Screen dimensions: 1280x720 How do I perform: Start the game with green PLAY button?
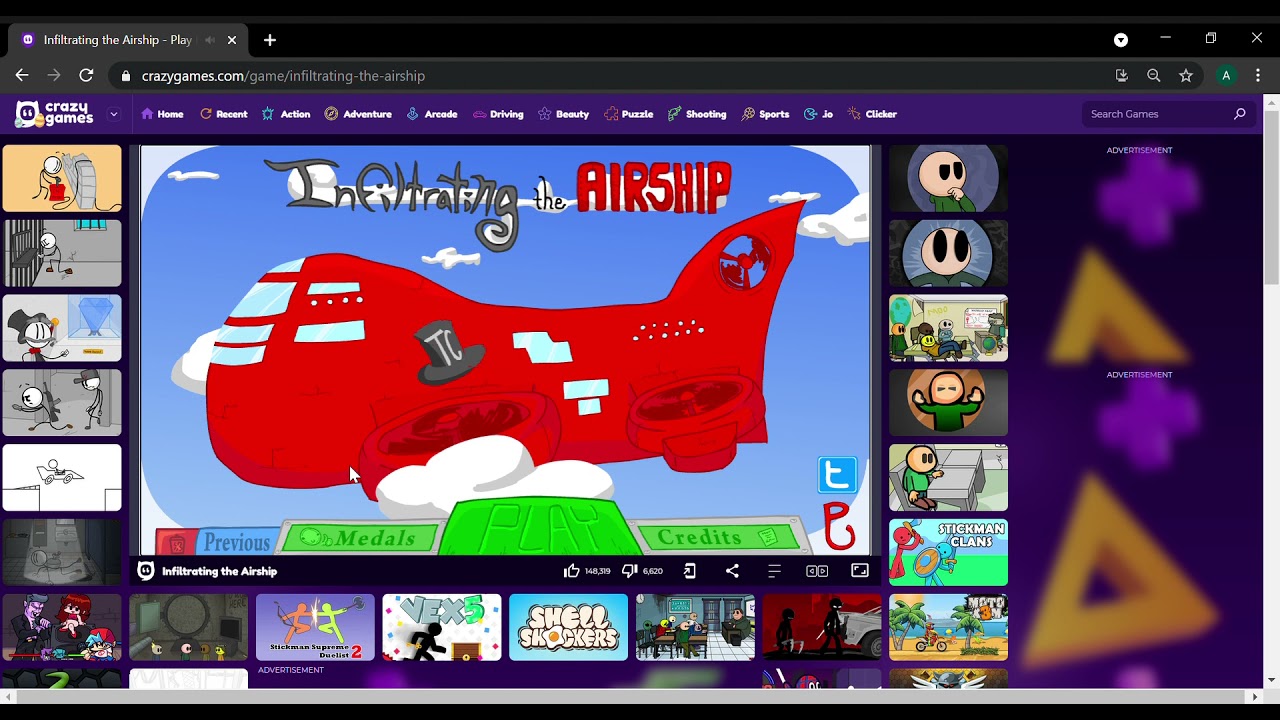[x=541, y=526]
